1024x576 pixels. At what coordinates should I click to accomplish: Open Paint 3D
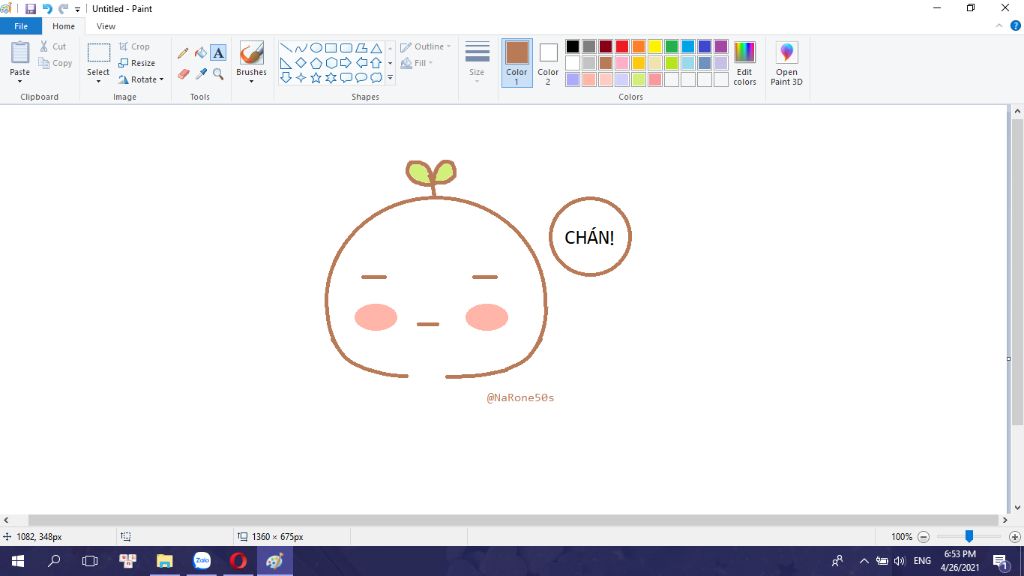click(786, 63)
